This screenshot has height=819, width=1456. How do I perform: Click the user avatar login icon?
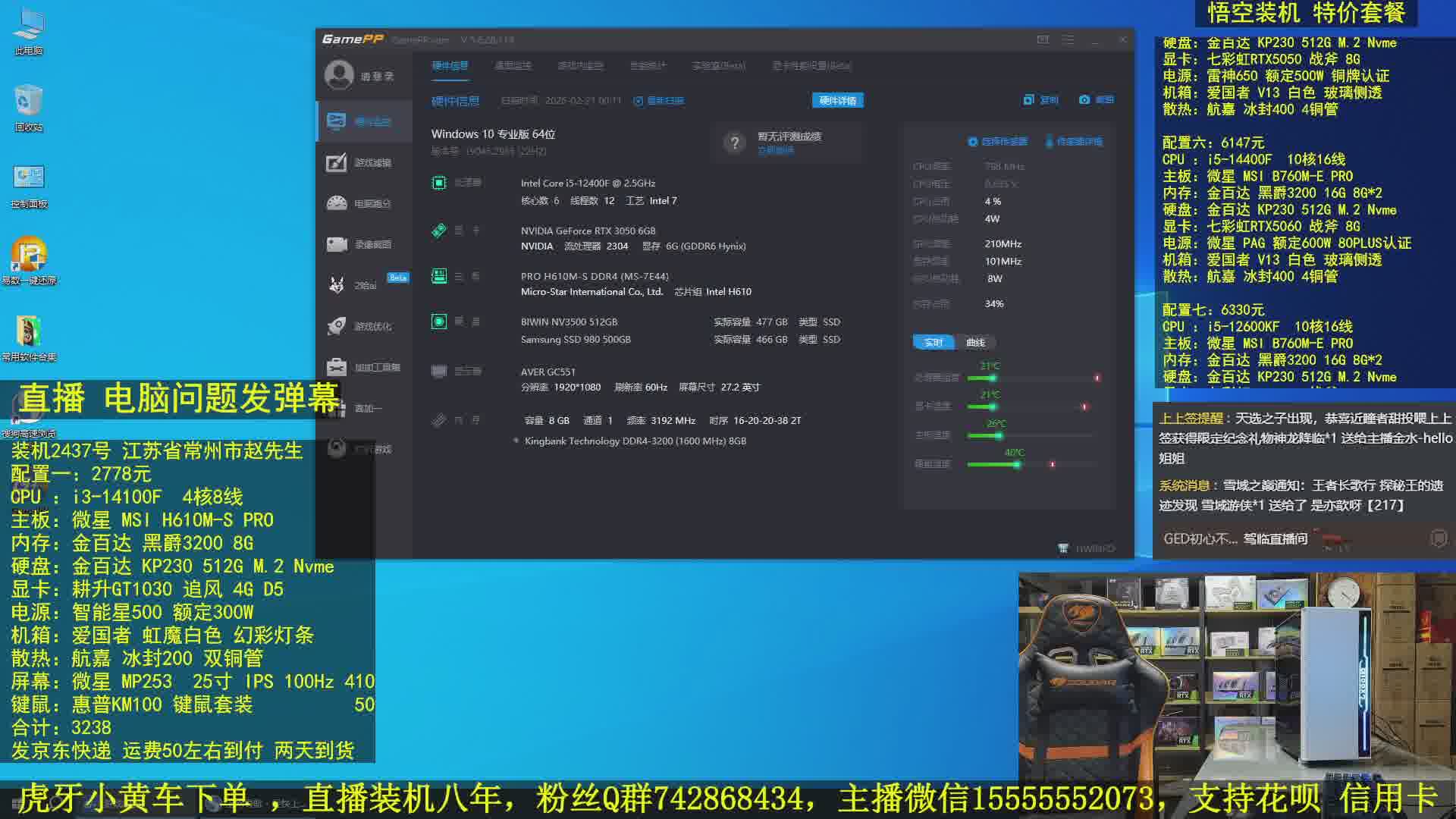click(x=339, y=75)
